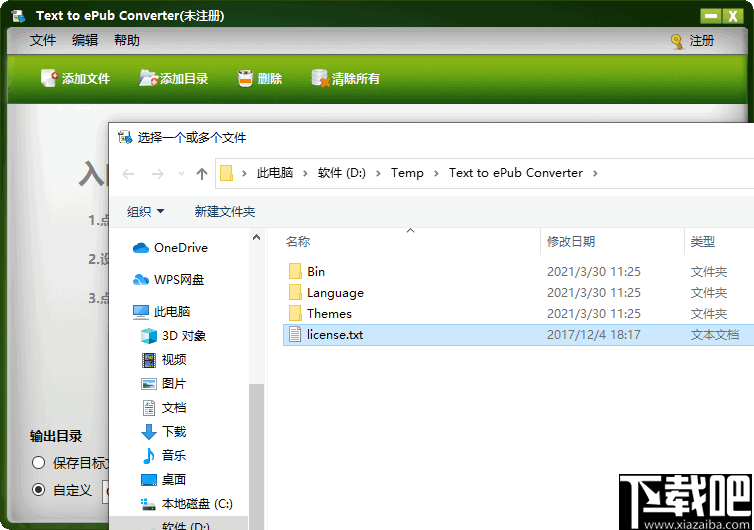The height and width of the screenshot is (530, 754).
Task: Click the back arrow in the file dialog
Action: (x=128, y=174)
